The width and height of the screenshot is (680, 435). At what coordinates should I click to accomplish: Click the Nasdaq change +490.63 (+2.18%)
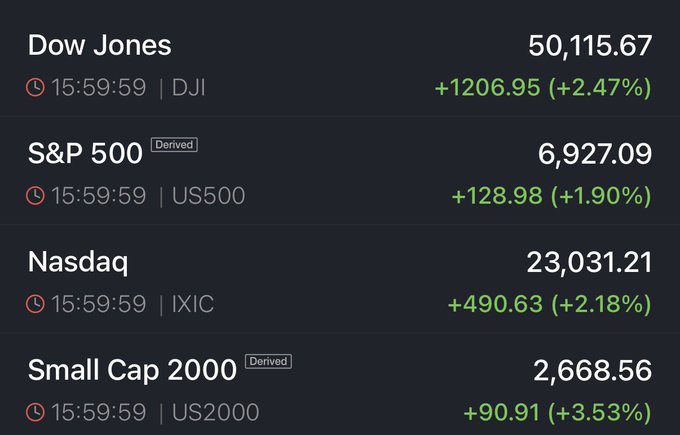[551, 304]
